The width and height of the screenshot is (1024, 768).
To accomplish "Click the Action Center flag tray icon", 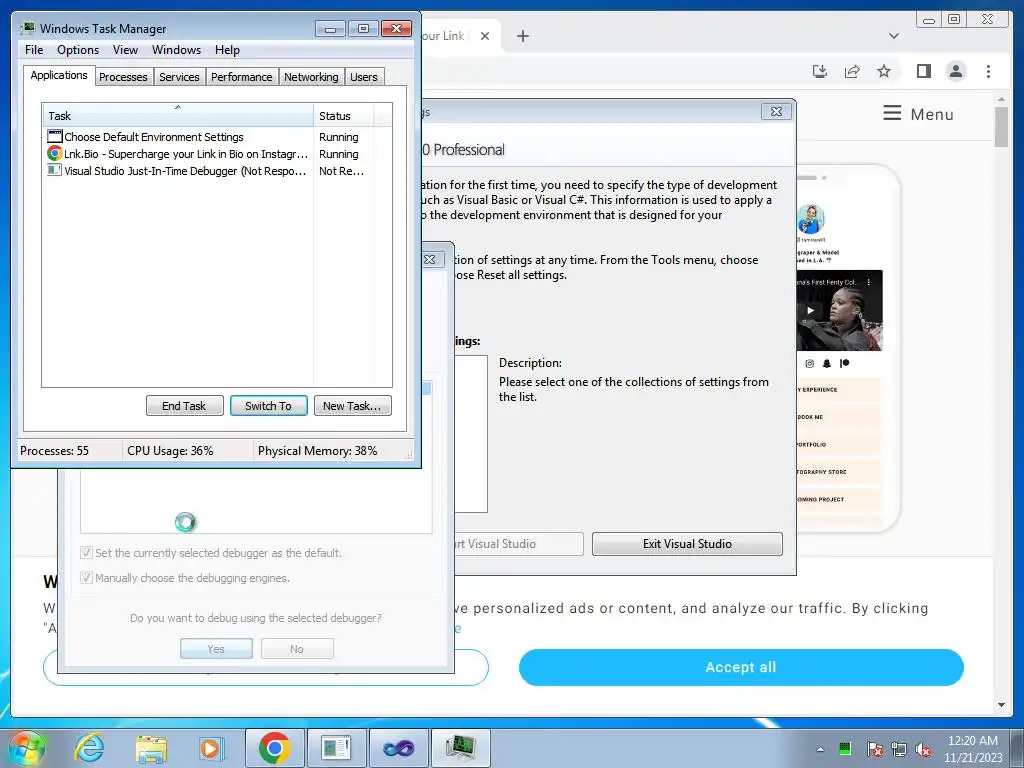I will tap(874, 749).
